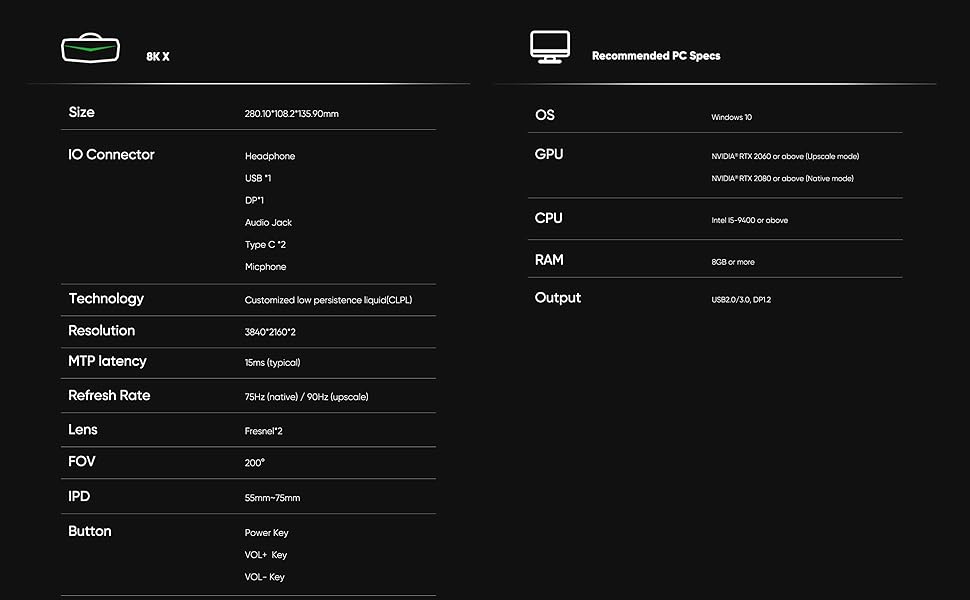Click the FOV label
970x600 pixels.
[x=82, y=461]
